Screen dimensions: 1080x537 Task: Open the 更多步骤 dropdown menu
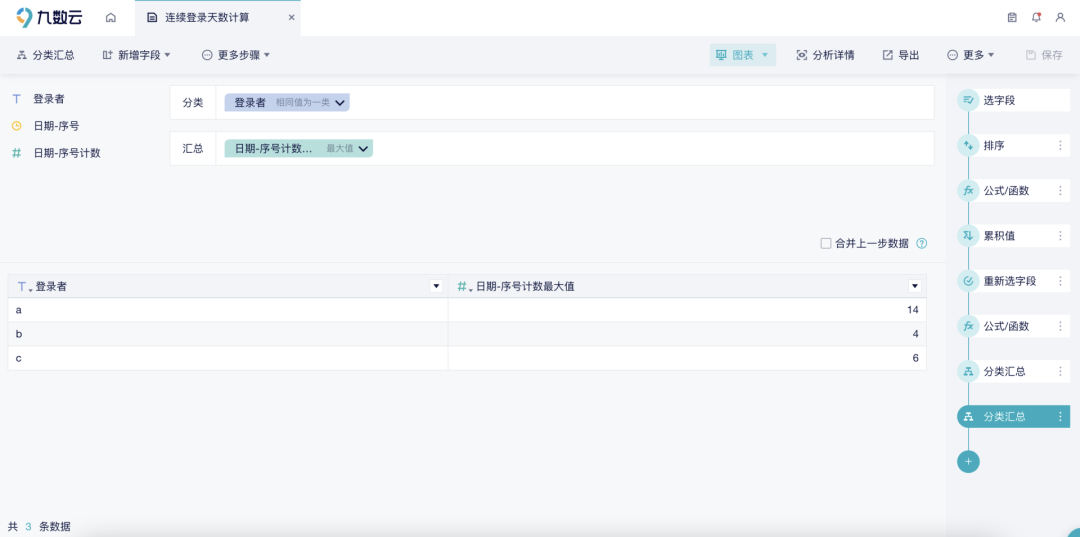pos(236,55)
